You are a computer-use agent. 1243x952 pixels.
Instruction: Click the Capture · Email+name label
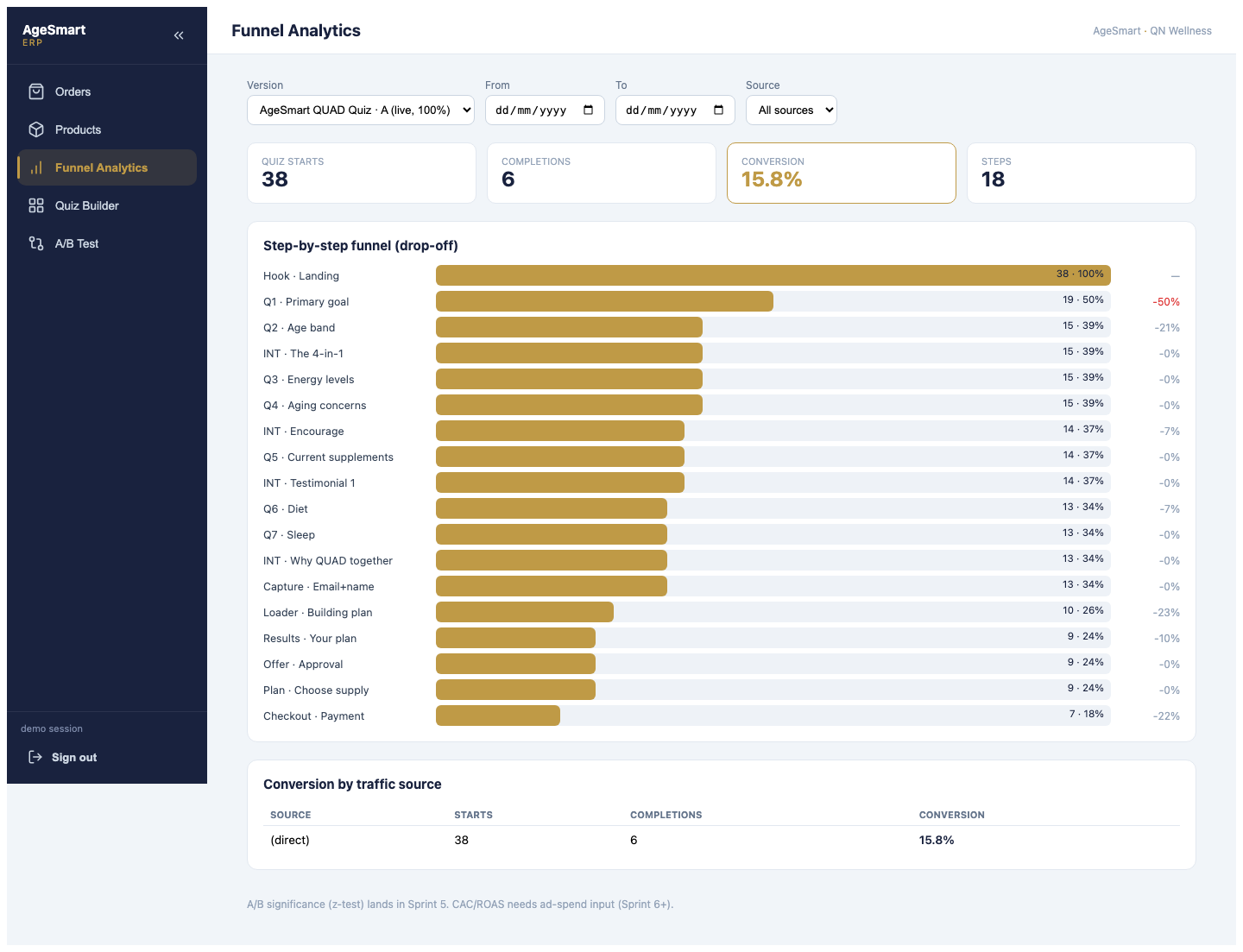click(319, 586)
